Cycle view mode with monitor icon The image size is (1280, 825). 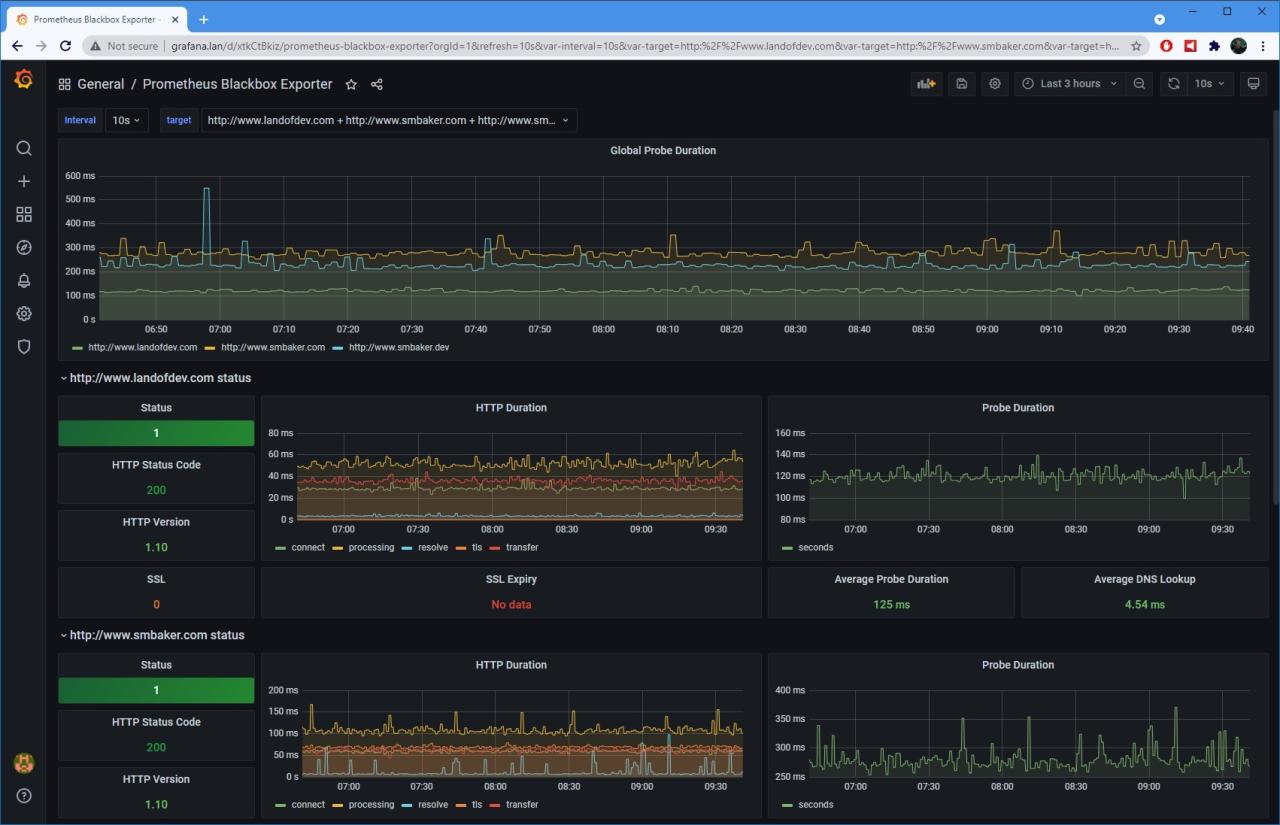(x=1253, y=84)
